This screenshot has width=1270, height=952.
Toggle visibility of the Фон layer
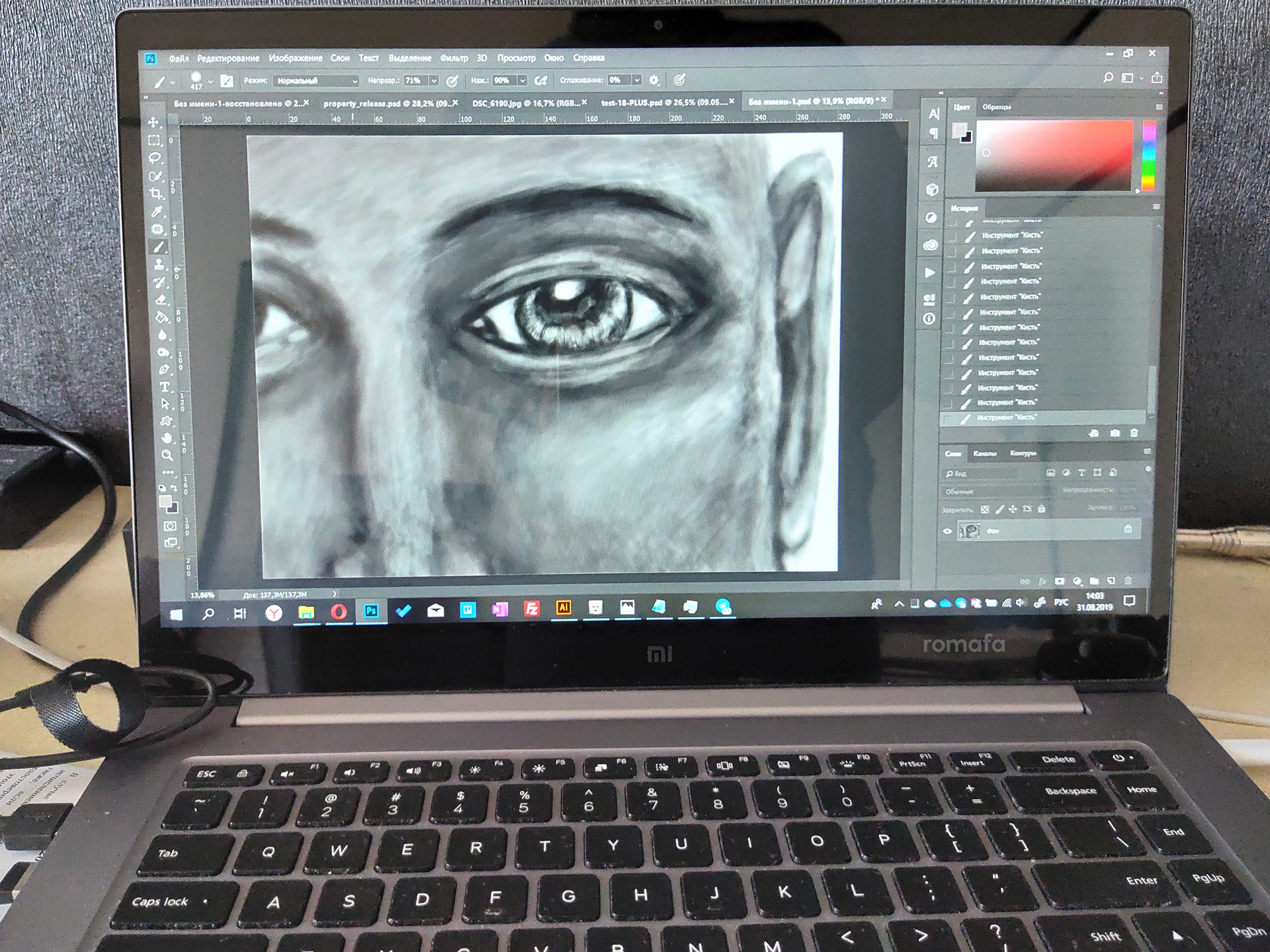pyautogui.click(x=947, y=531)
